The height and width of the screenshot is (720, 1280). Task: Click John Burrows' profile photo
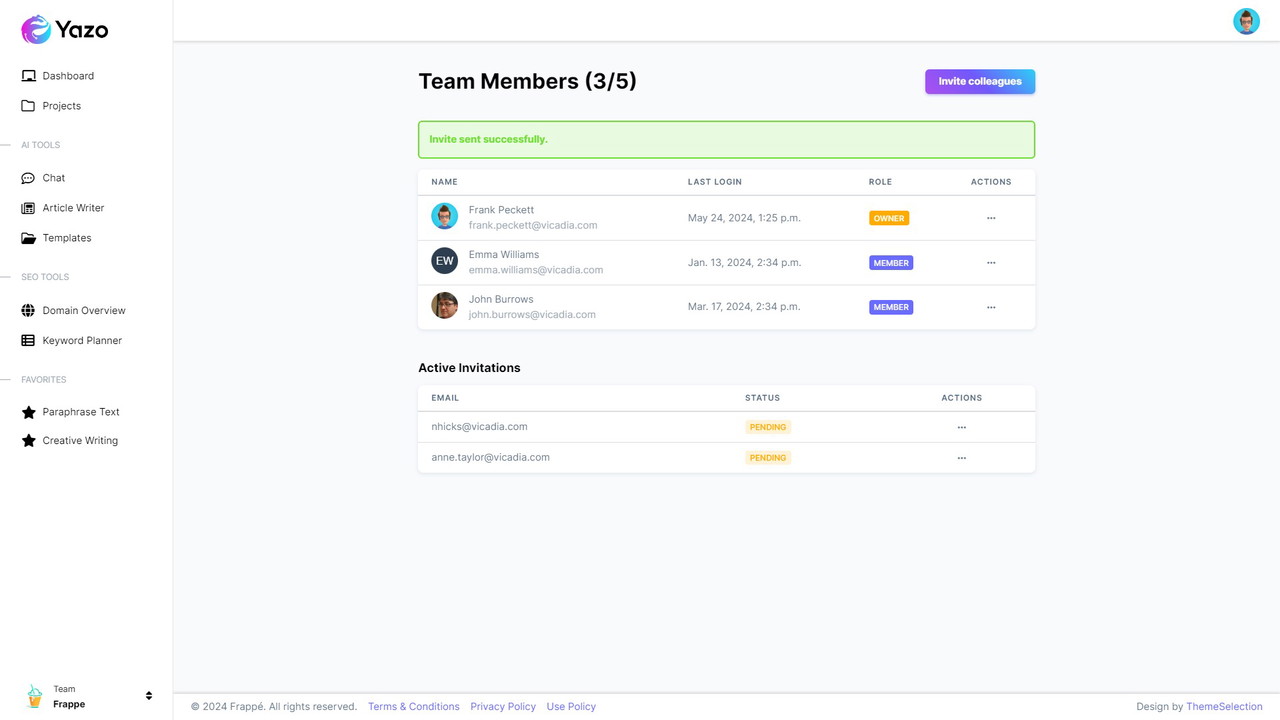(444, 306)
